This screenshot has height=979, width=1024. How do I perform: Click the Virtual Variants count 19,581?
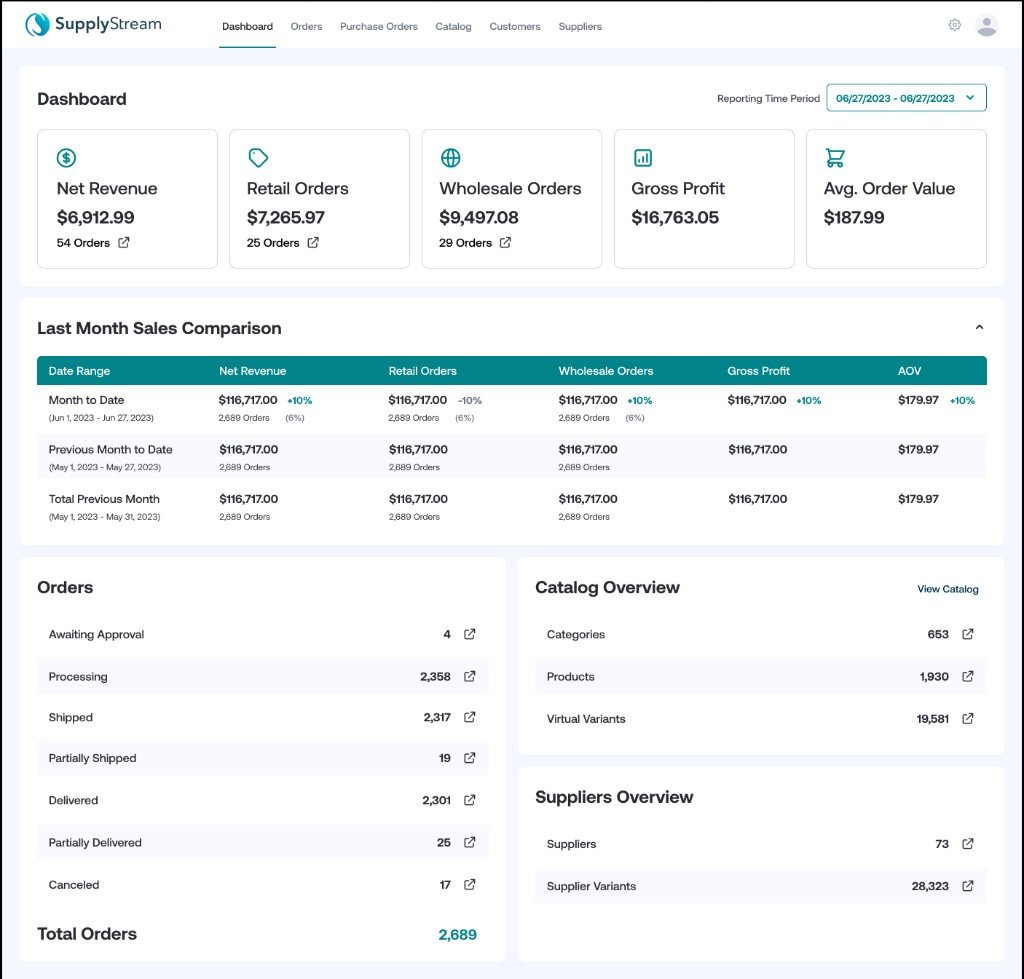point(933,718)
